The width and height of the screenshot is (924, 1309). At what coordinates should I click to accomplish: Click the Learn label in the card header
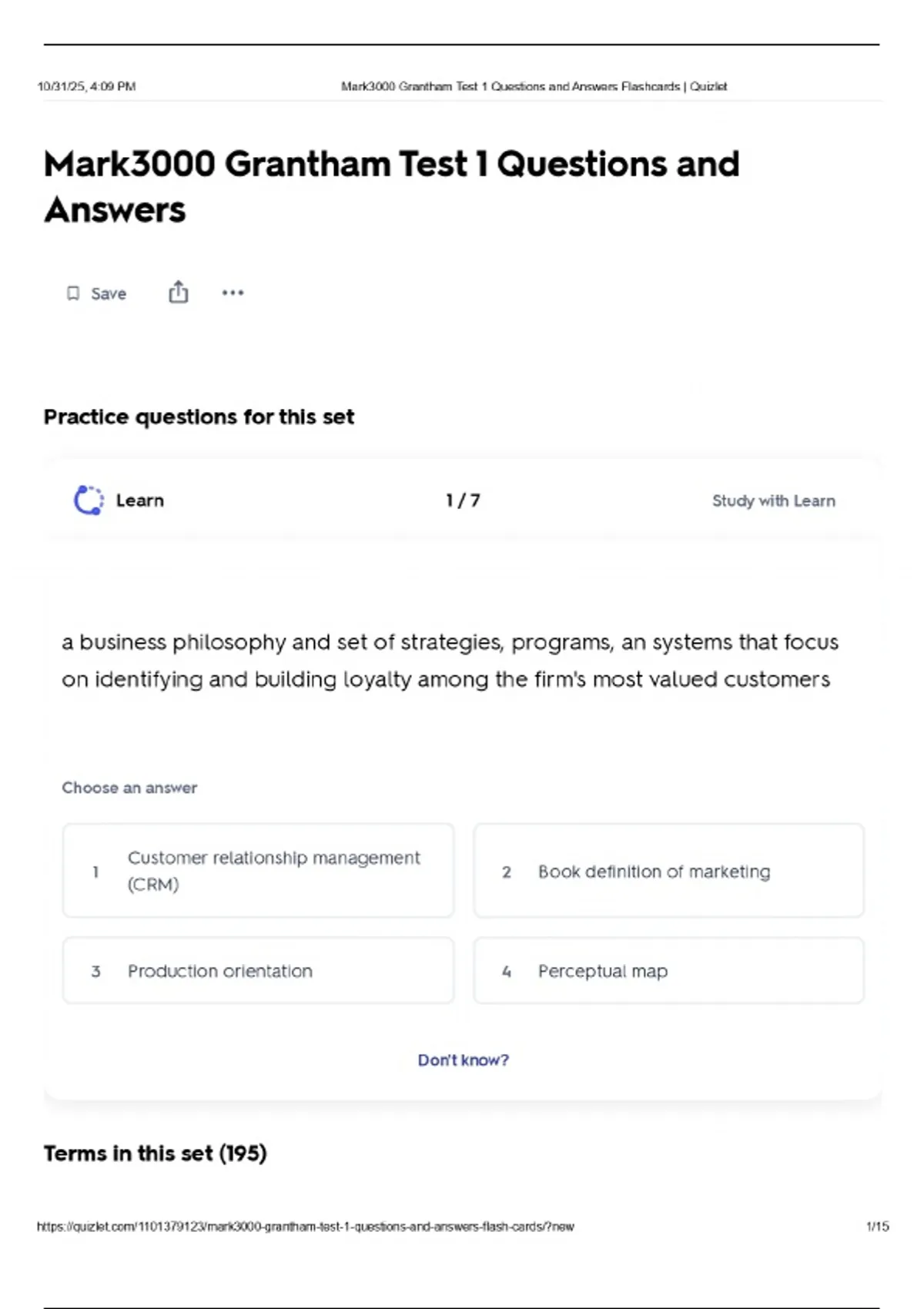pyautogui.click(x=140, y=500)
